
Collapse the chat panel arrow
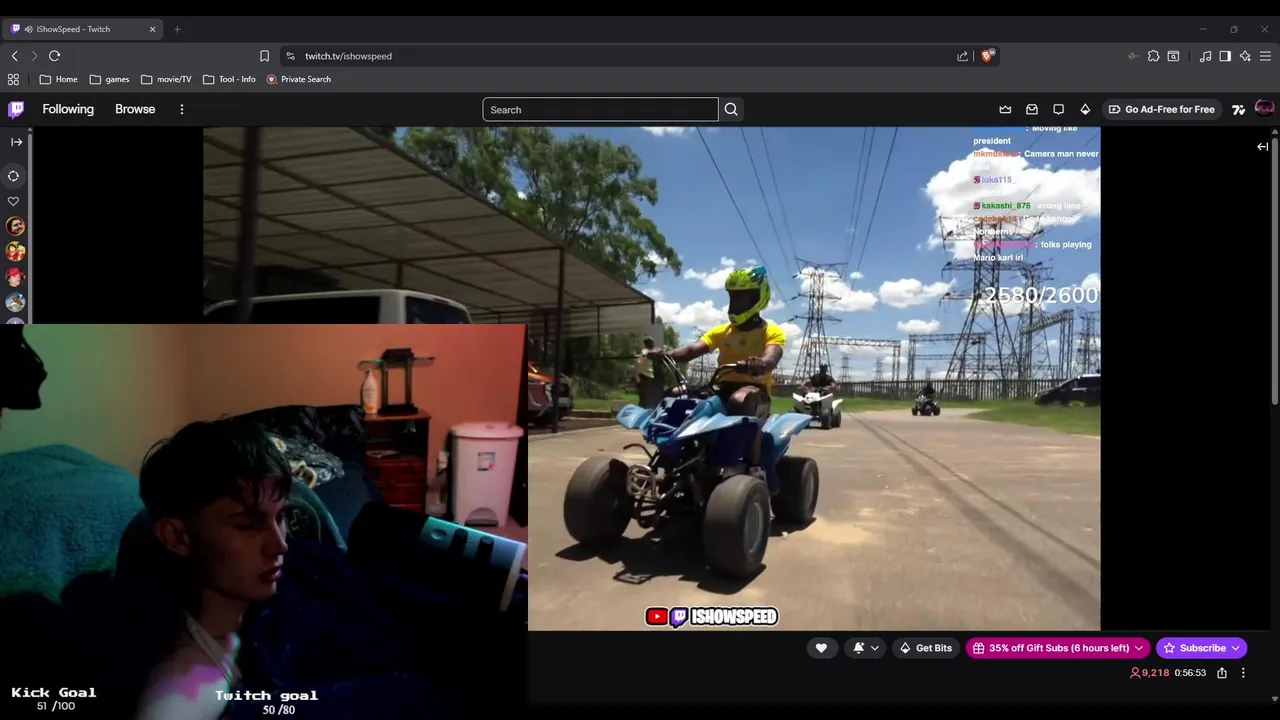click(1262, 146)
